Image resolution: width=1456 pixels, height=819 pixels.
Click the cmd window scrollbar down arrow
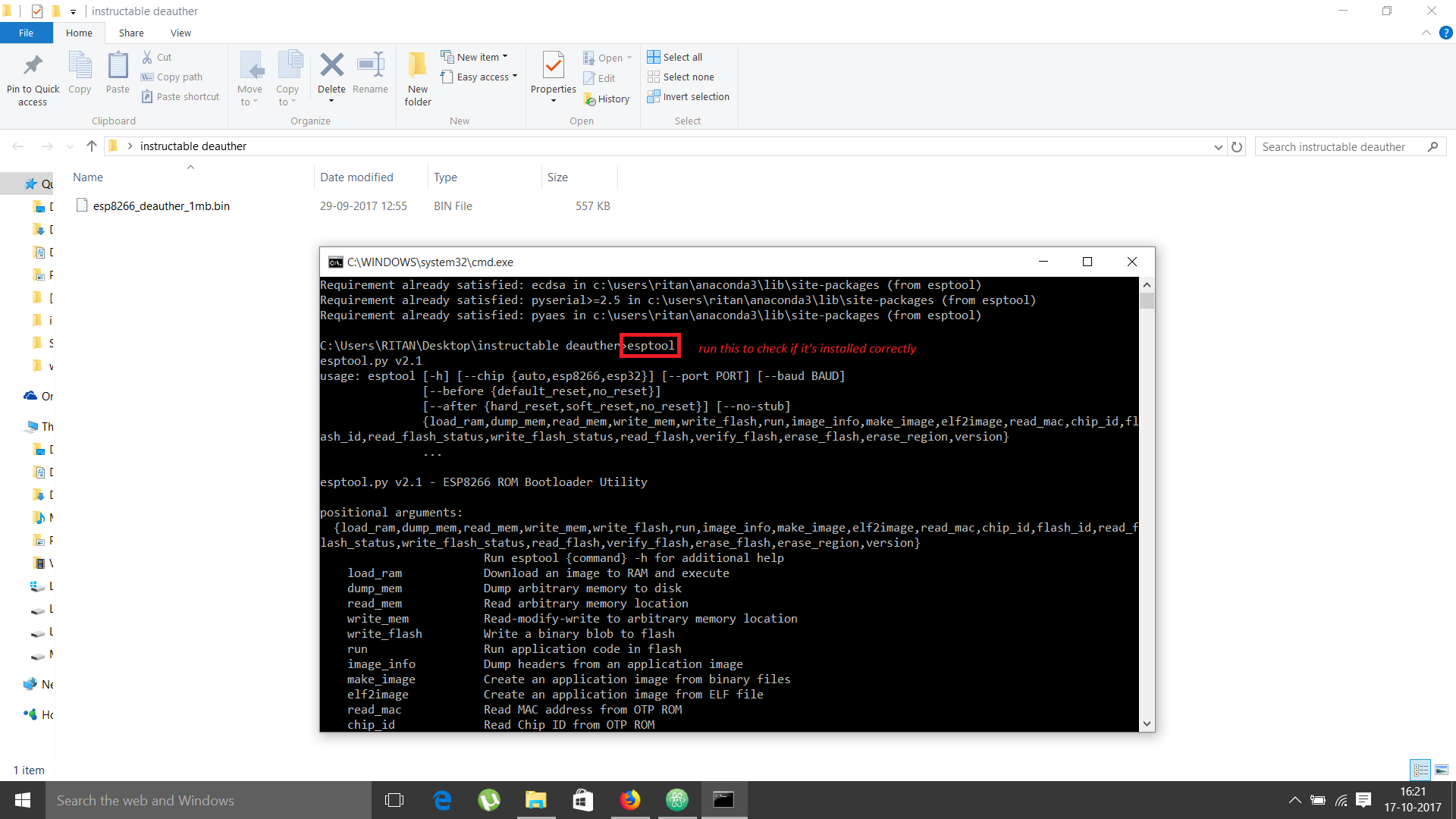(1147, 724)
